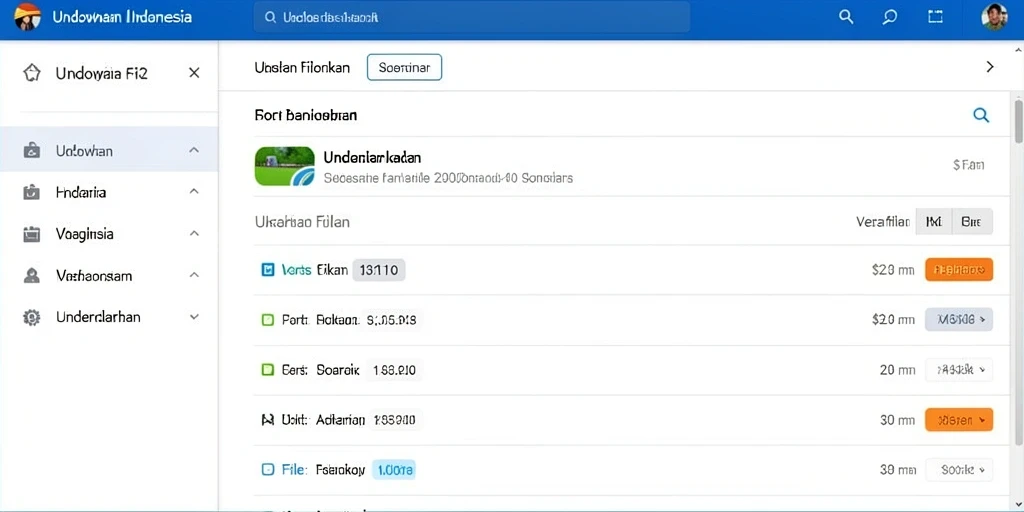Click the value tag on Fort Bokaan row
The width and height of the screenshot is (1024, 512).
(x=394, y=320)
